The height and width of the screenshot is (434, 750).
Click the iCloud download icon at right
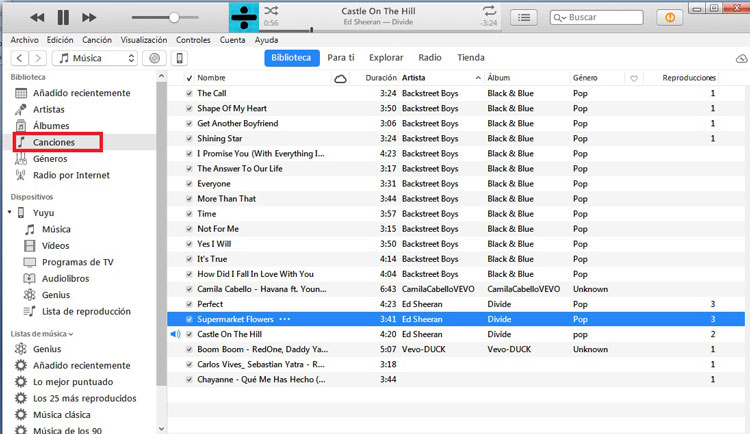(x=741, y=58)
